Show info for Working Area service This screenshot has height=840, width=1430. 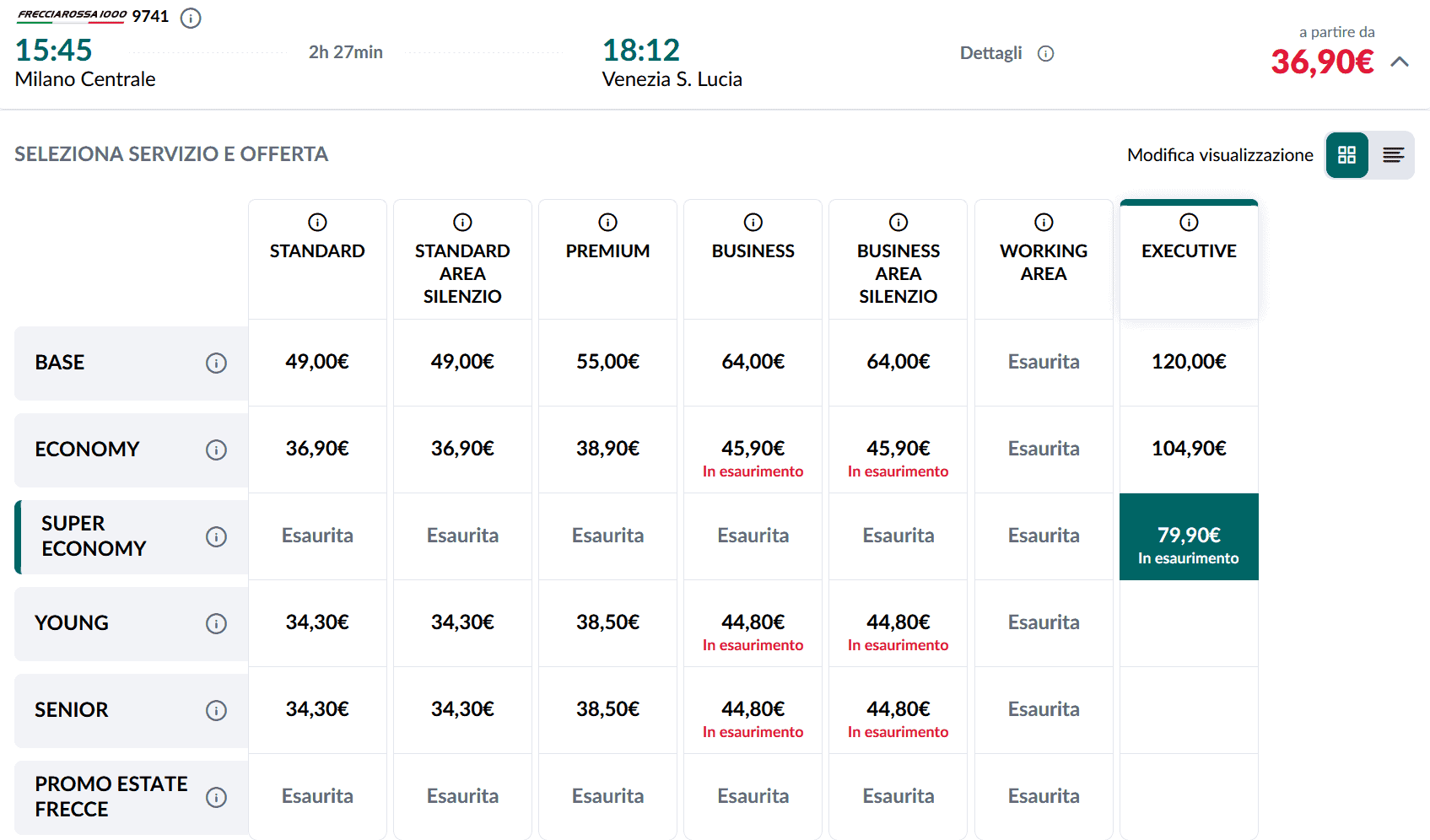point(1044,222)
